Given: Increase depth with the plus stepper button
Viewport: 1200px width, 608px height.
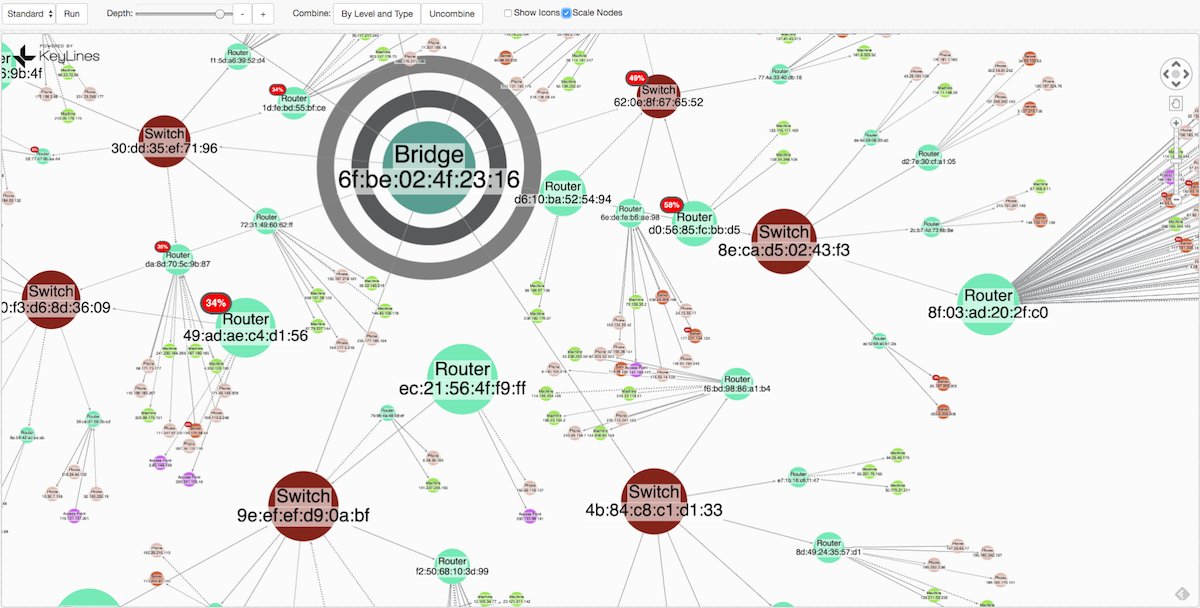Looking at the screenshot, I should [x=263, y=13].
